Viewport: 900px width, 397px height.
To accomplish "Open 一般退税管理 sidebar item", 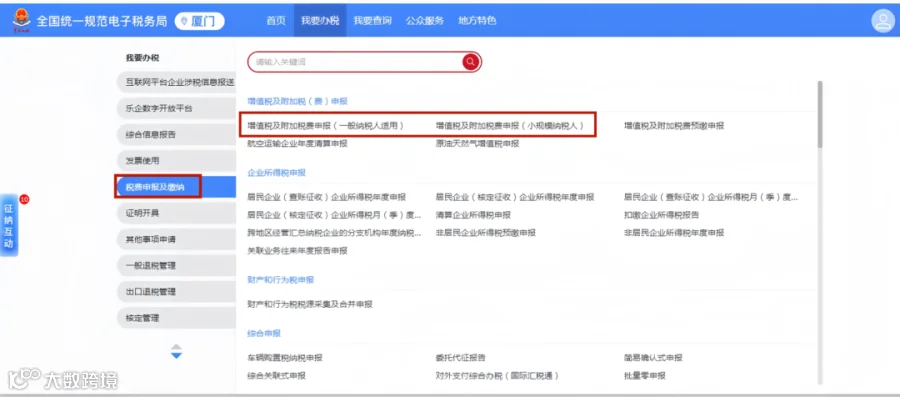I will pos(176,266).
